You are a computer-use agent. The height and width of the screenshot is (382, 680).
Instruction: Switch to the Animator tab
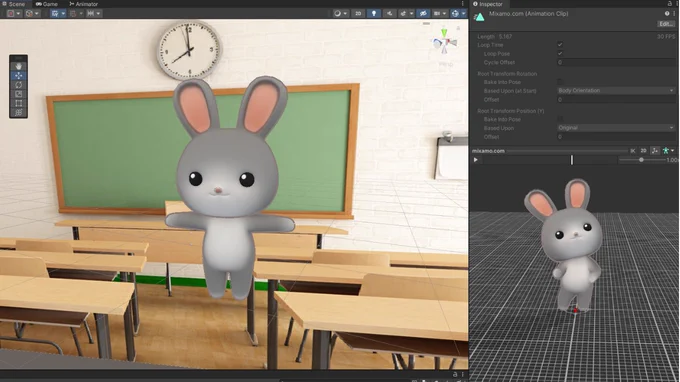pos(83,4)
